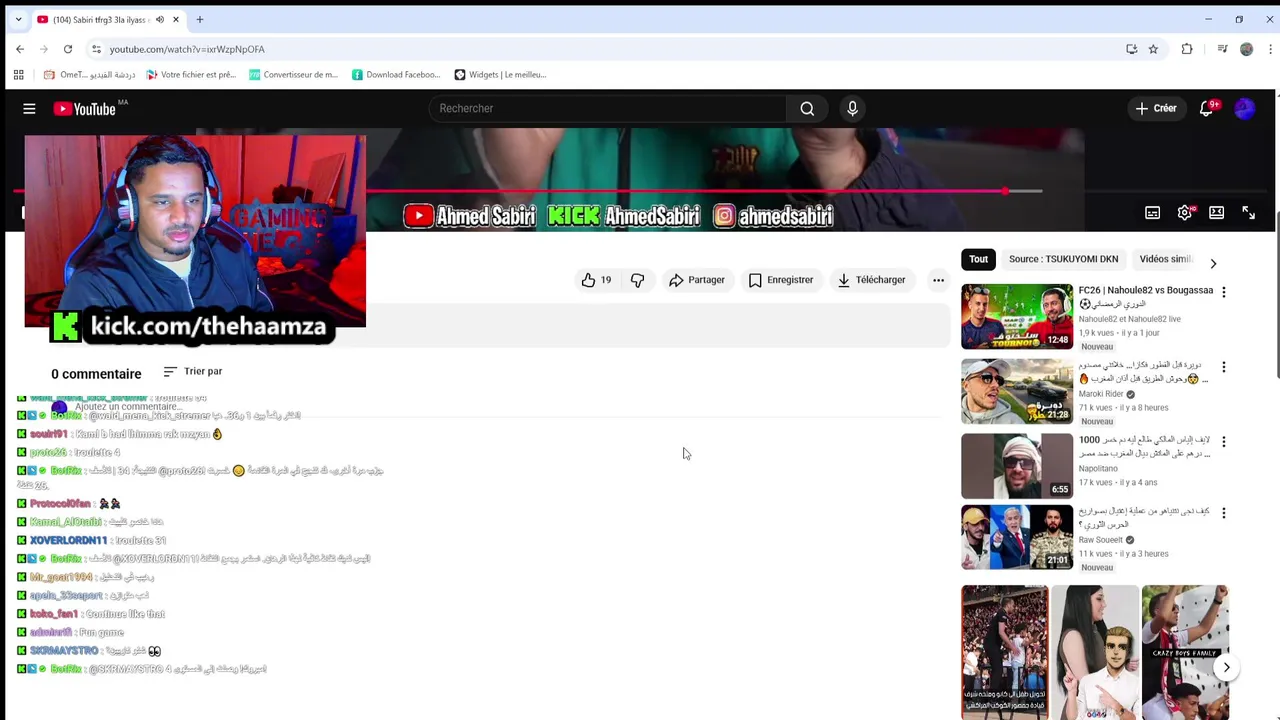Open options for FC26 Nahoule82 video
This screenshot has width=1280, height=720.
1223,292
